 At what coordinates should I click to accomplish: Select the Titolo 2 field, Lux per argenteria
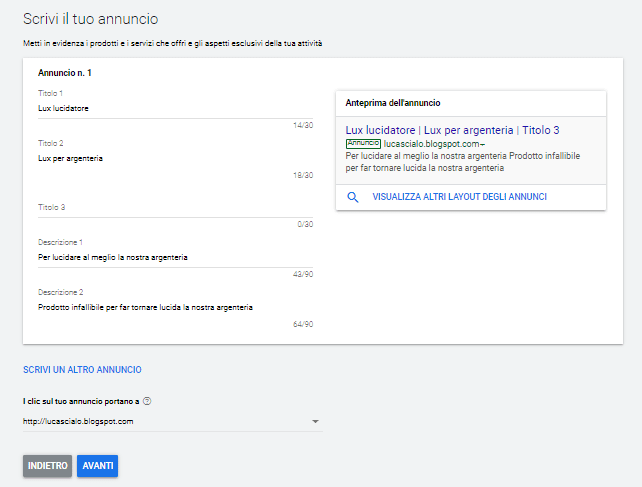175,158
